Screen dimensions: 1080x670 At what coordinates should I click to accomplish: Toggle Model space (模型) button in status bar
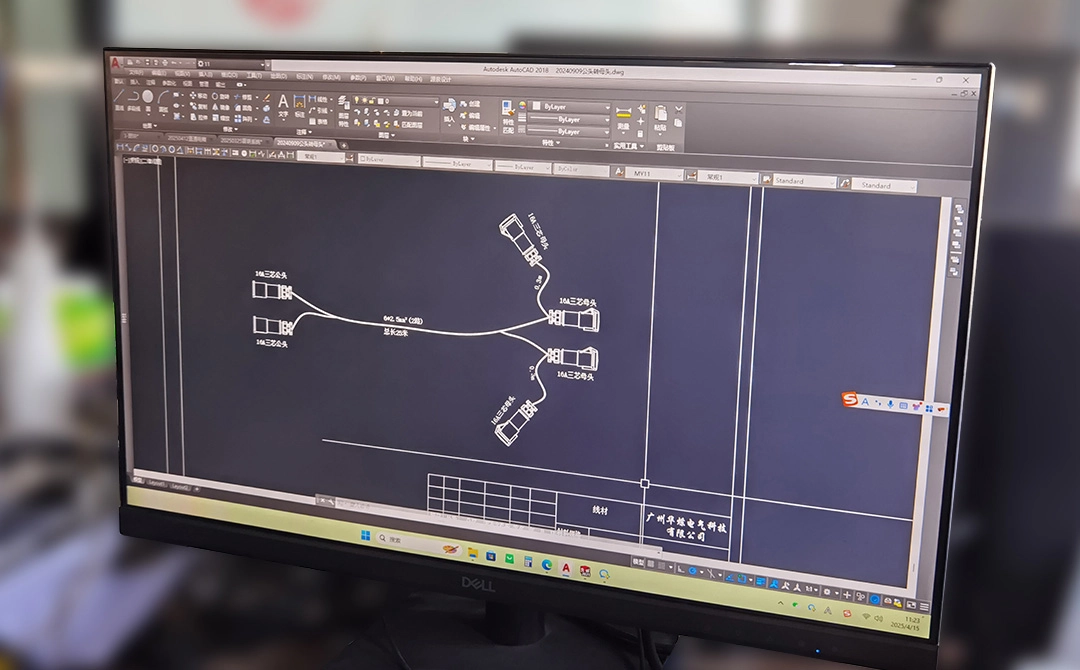coord(639,564)
